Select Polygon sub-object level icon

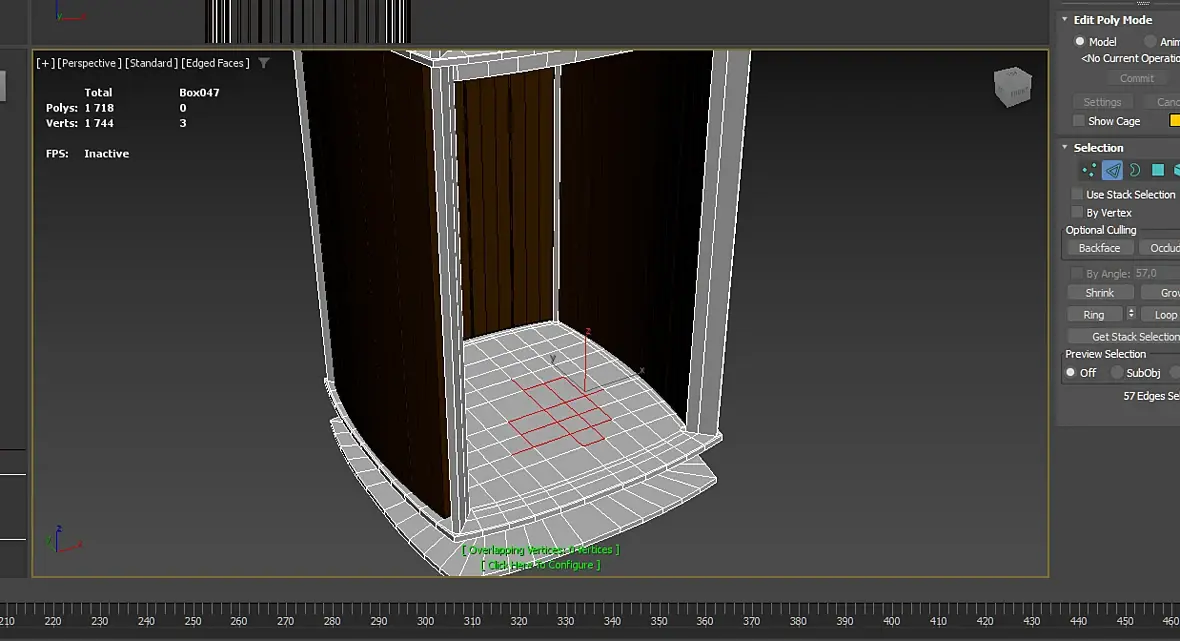coord(1157,171)
